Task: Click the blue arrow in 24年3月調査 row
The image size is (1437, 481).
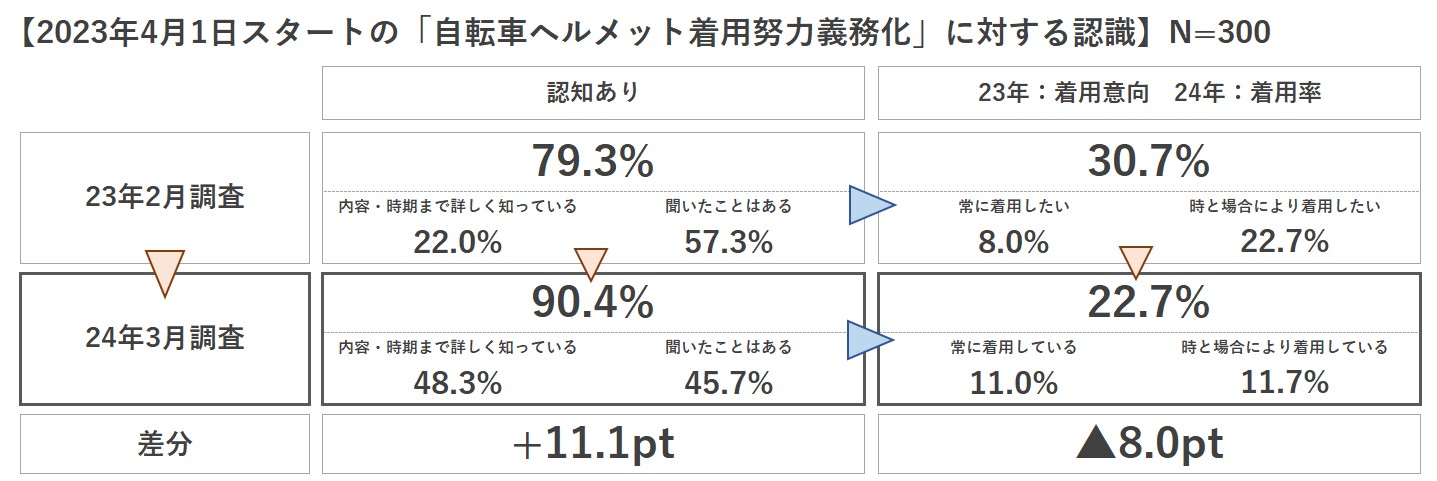Action: 871,340
